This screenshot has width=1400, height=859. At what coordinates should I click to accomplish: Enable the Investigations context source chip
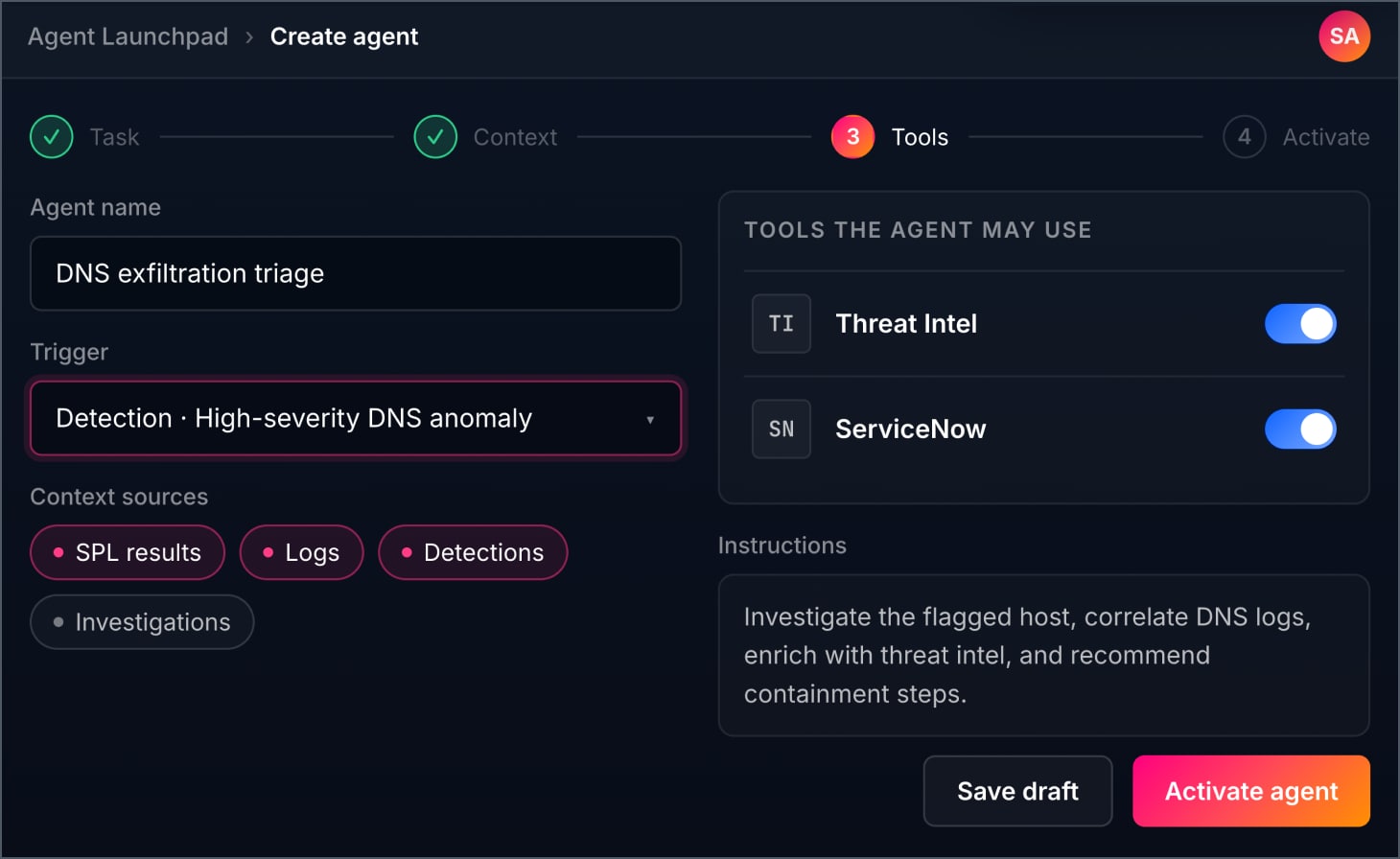coord(142,622)
